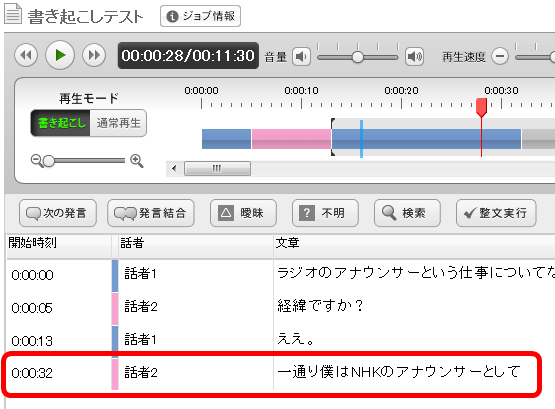Click the 発言結合 merge button

coord(151,213)
